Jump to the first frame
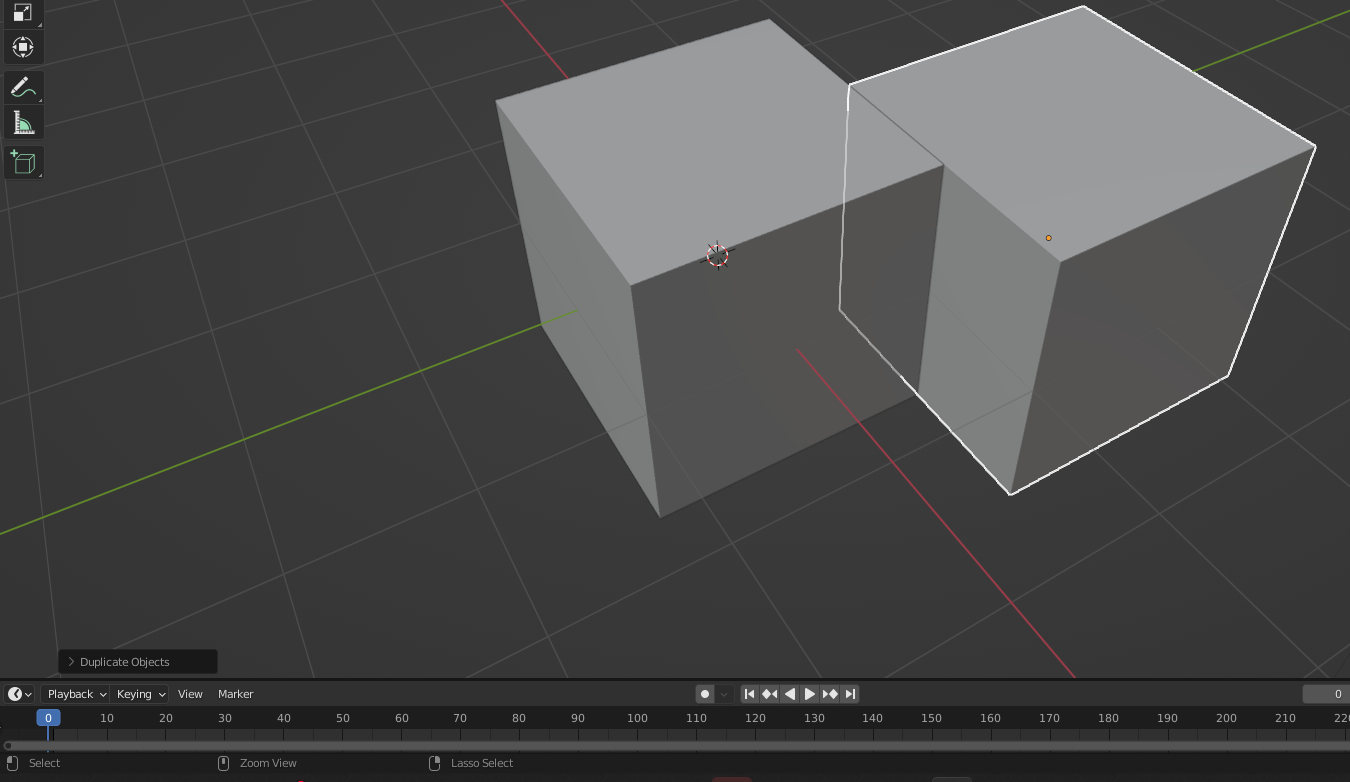This screenshot has width=1350, height=782. pos(749,694)
